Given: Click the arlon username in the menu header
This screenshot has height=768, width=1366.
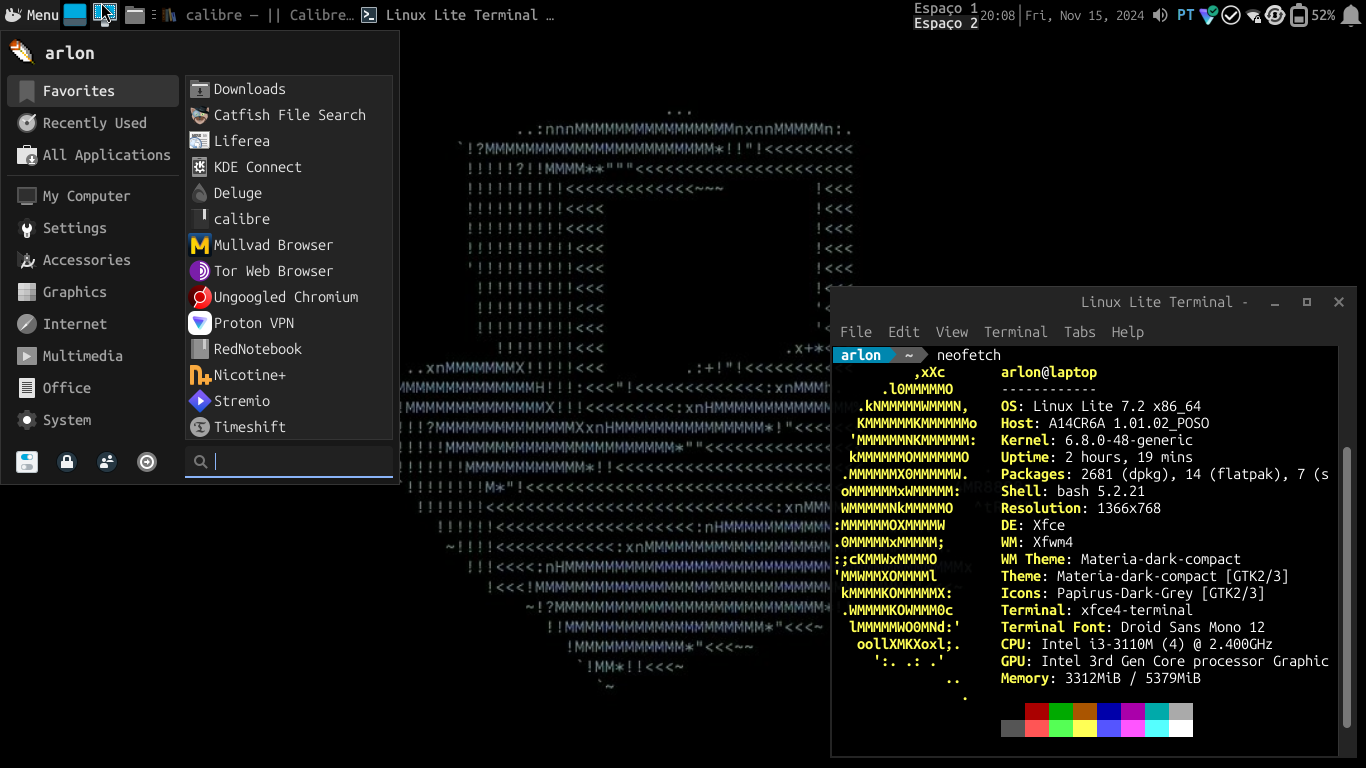Looking at the screenshot, I should (x=70, y=53).
